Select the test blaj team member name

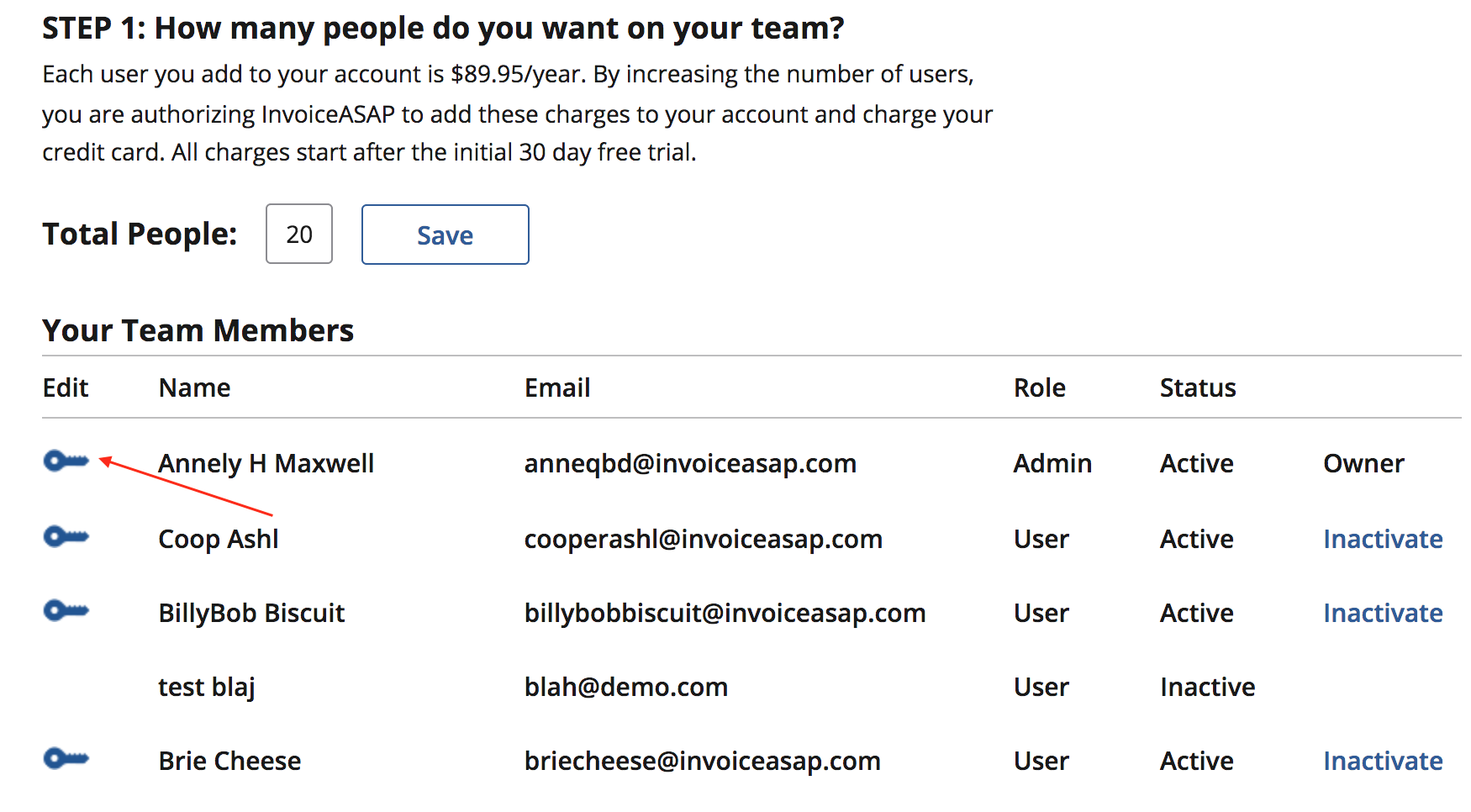[206, 687]
